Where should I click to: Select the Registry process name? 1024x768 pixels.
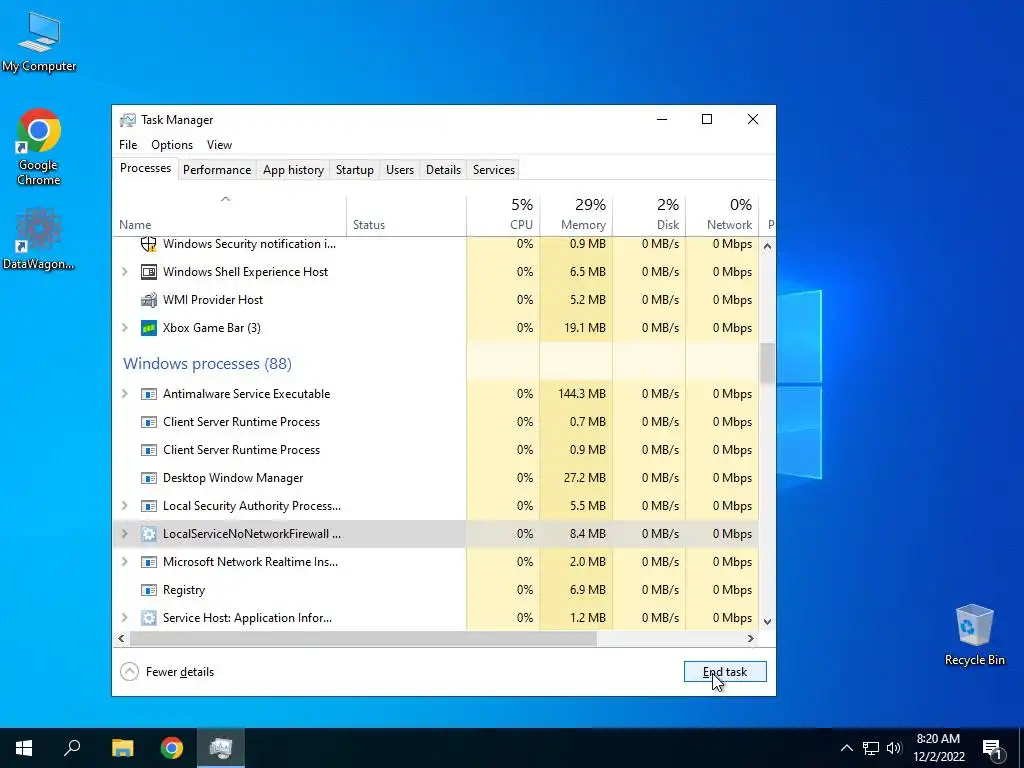tap(184, 590)
